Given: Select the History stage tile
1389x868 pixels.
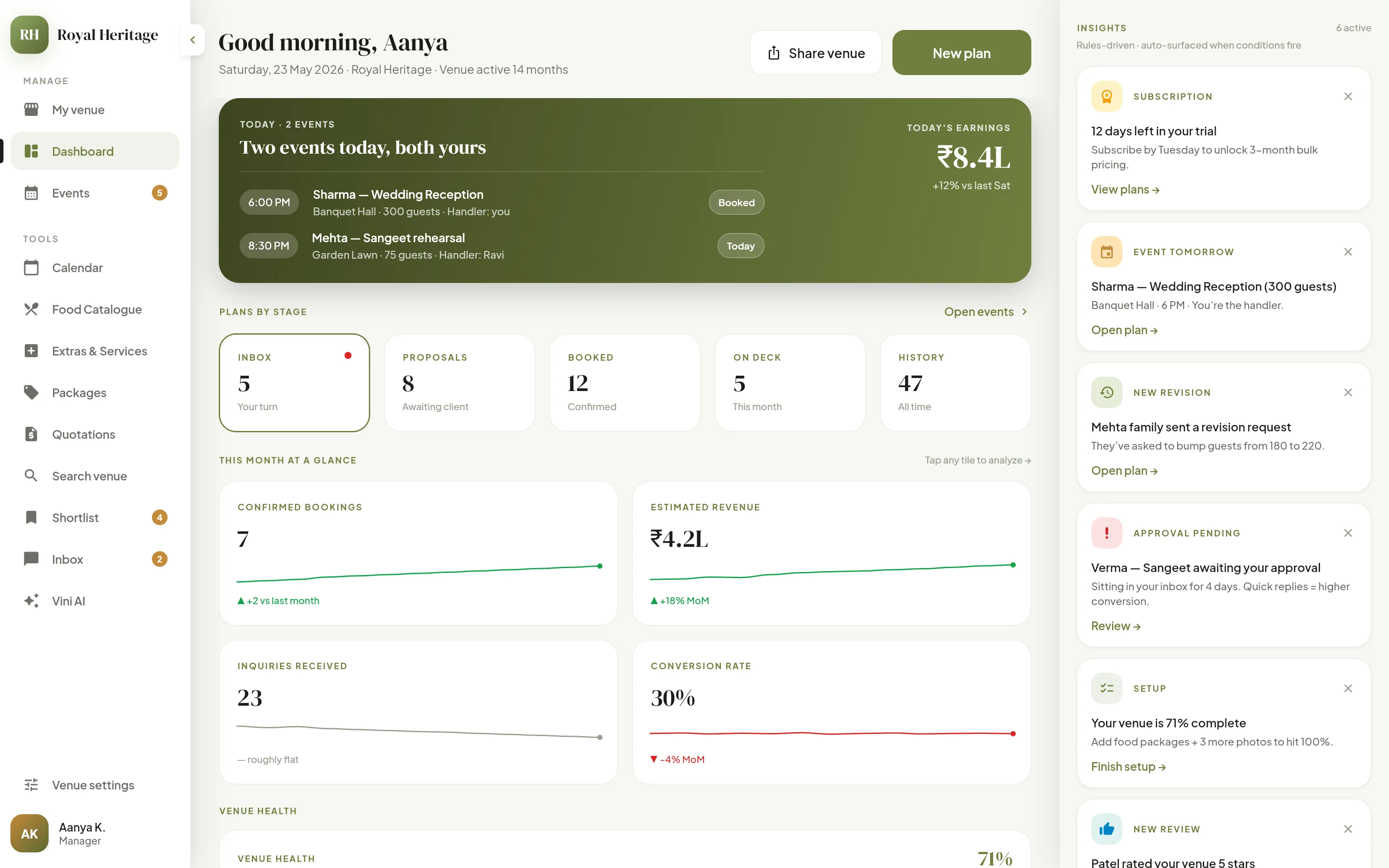Looking at the screenshot, I should (x=956, y=383).
